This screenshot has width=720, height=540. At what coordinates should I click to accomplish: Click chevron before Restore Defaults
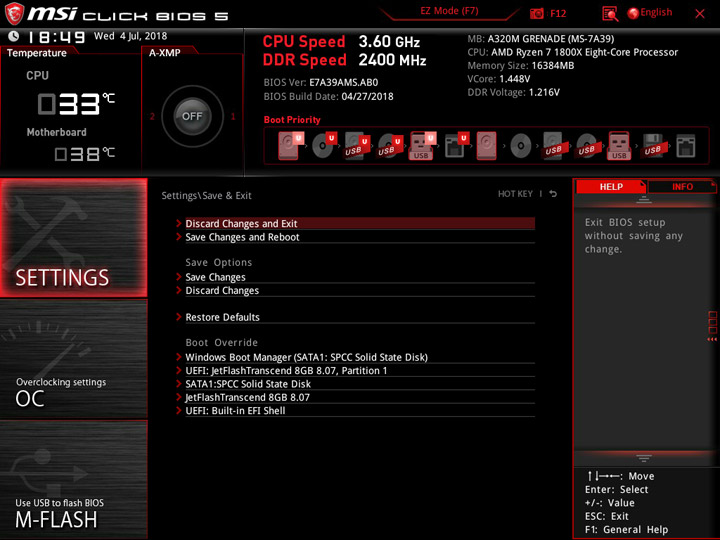tap(179, 317)
